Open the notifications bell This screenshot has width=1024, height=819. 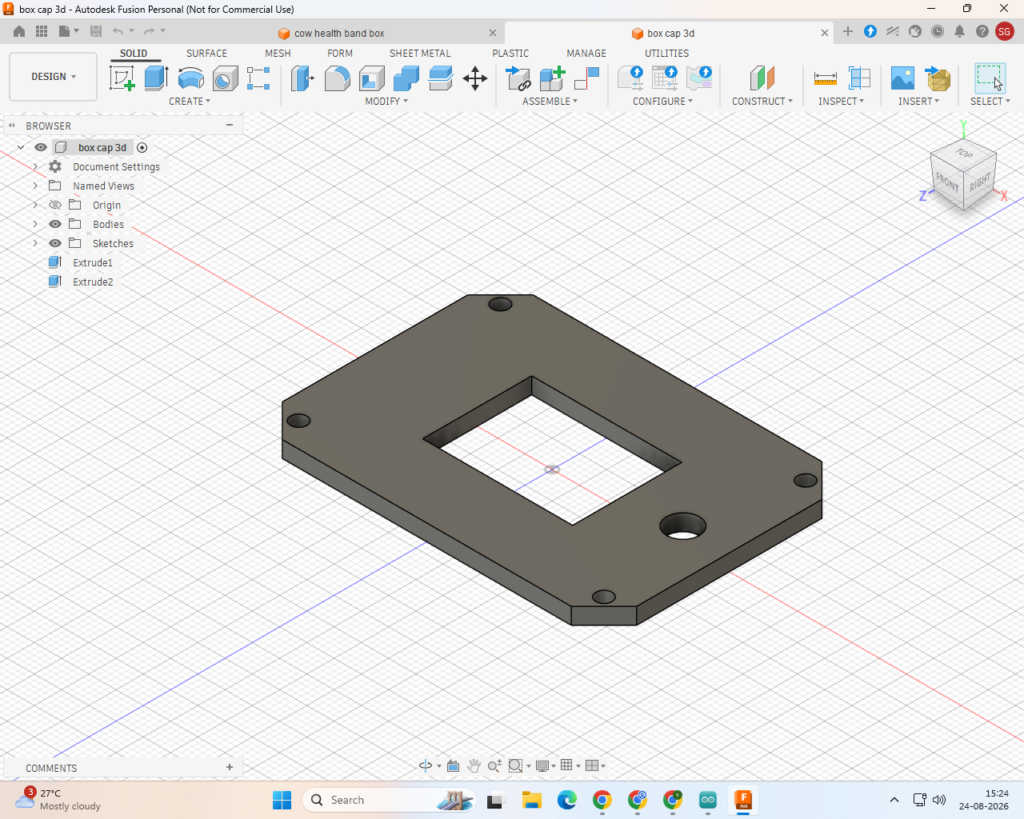[959, 31]
